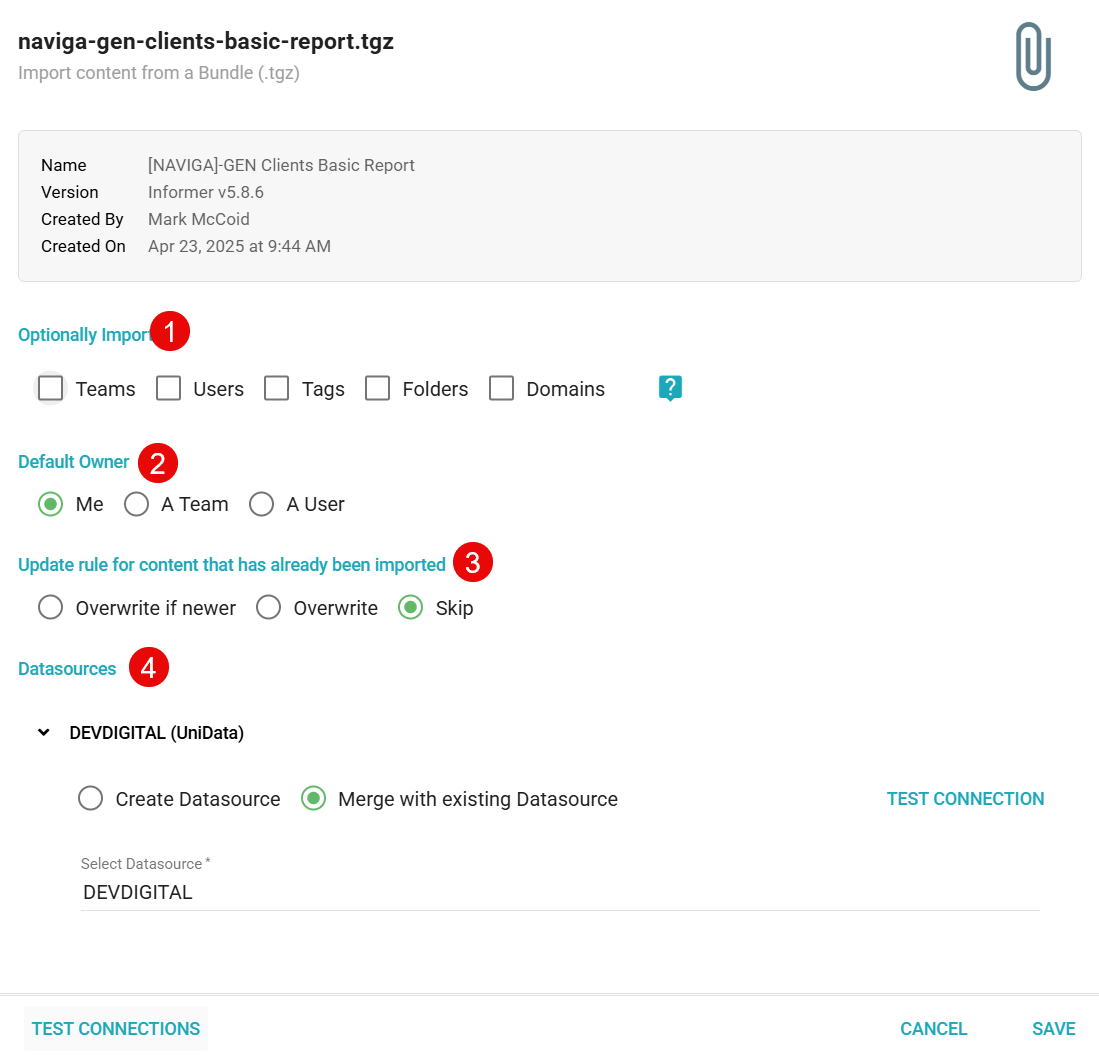Enable the Folders checkbox
The image size is (1099, 1060).
[377, 388]
